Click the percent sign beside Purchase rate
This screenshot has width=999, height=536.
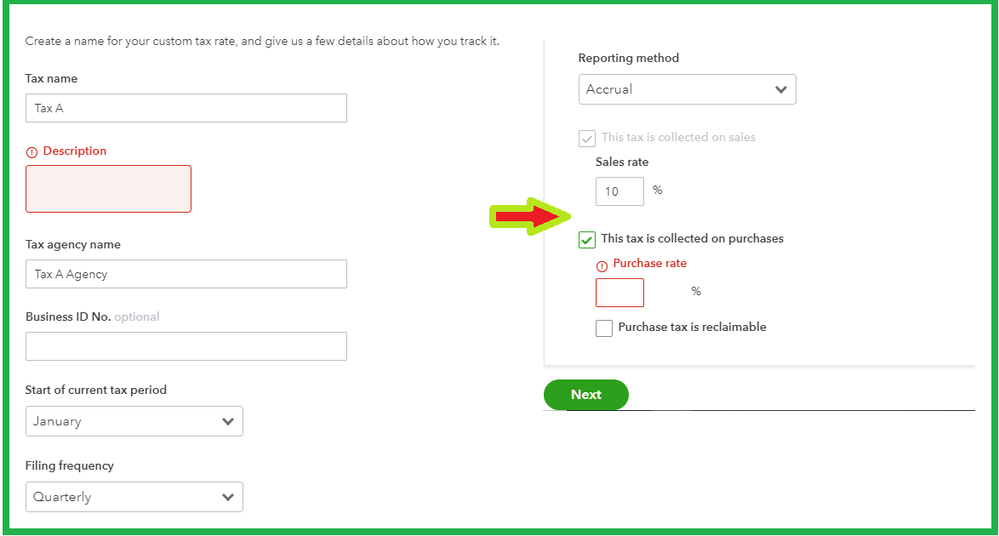[x=696, y=292]
